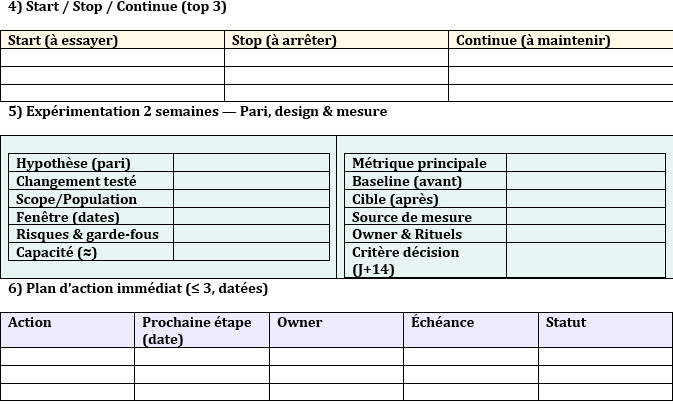Click the "Start (à essayer)" column header
This screenshot has width=673, height=404.
pos(112,41)
